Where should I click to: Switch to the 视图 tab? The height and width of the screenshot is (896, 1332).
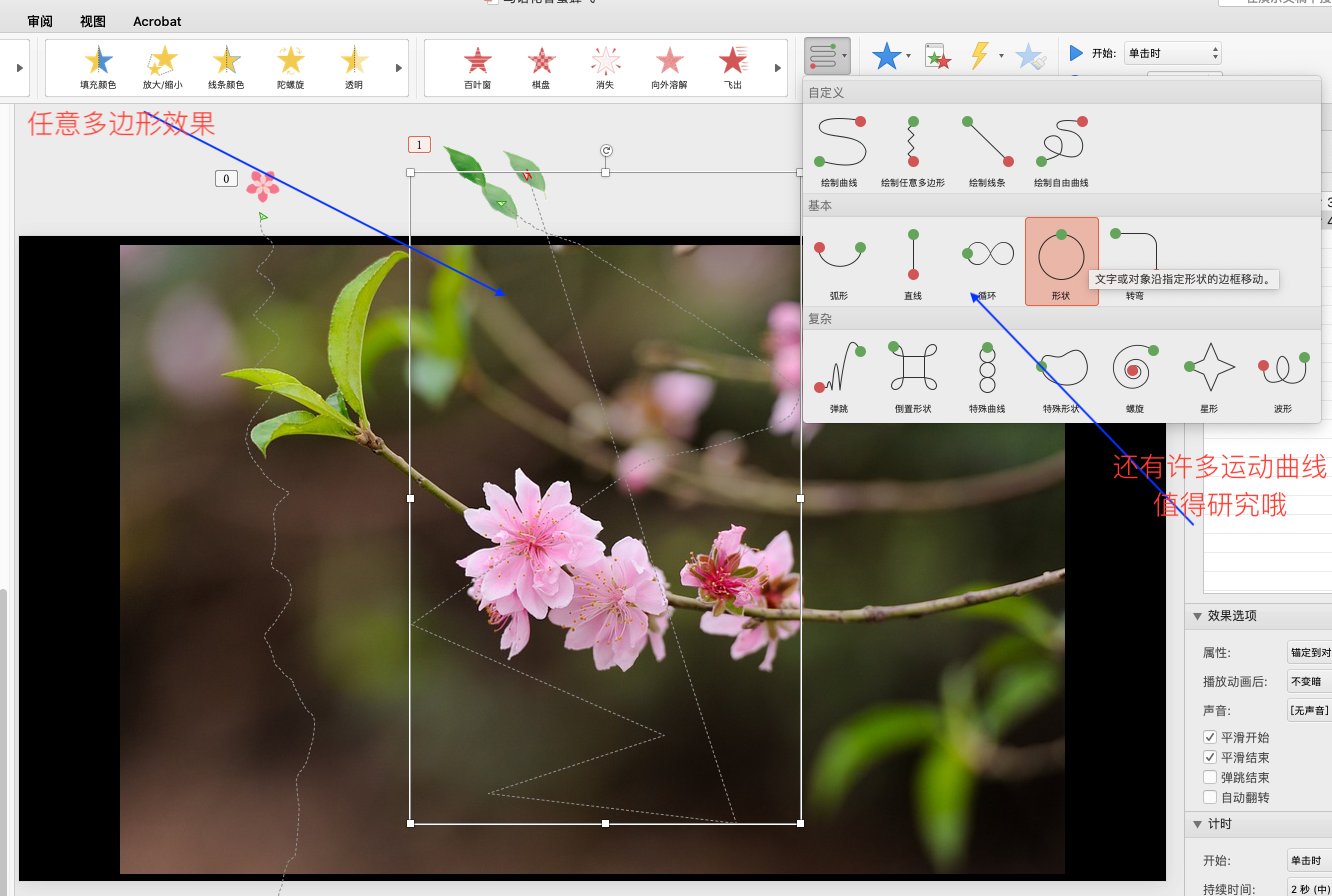pyautogui.click(x=93, y=21)
